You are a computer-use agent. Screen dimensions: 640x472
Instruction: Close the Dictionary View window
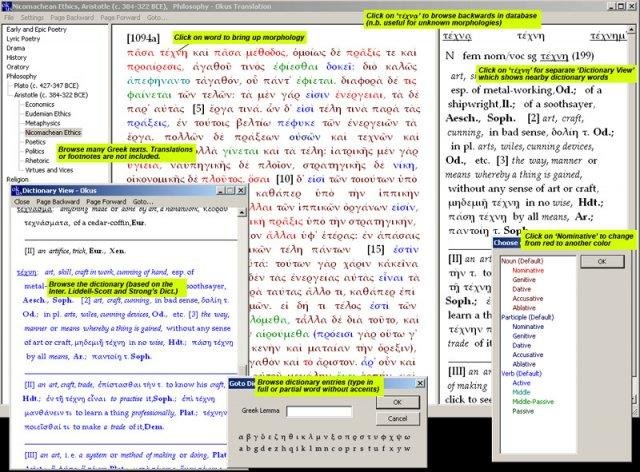[x=239, y=189]
